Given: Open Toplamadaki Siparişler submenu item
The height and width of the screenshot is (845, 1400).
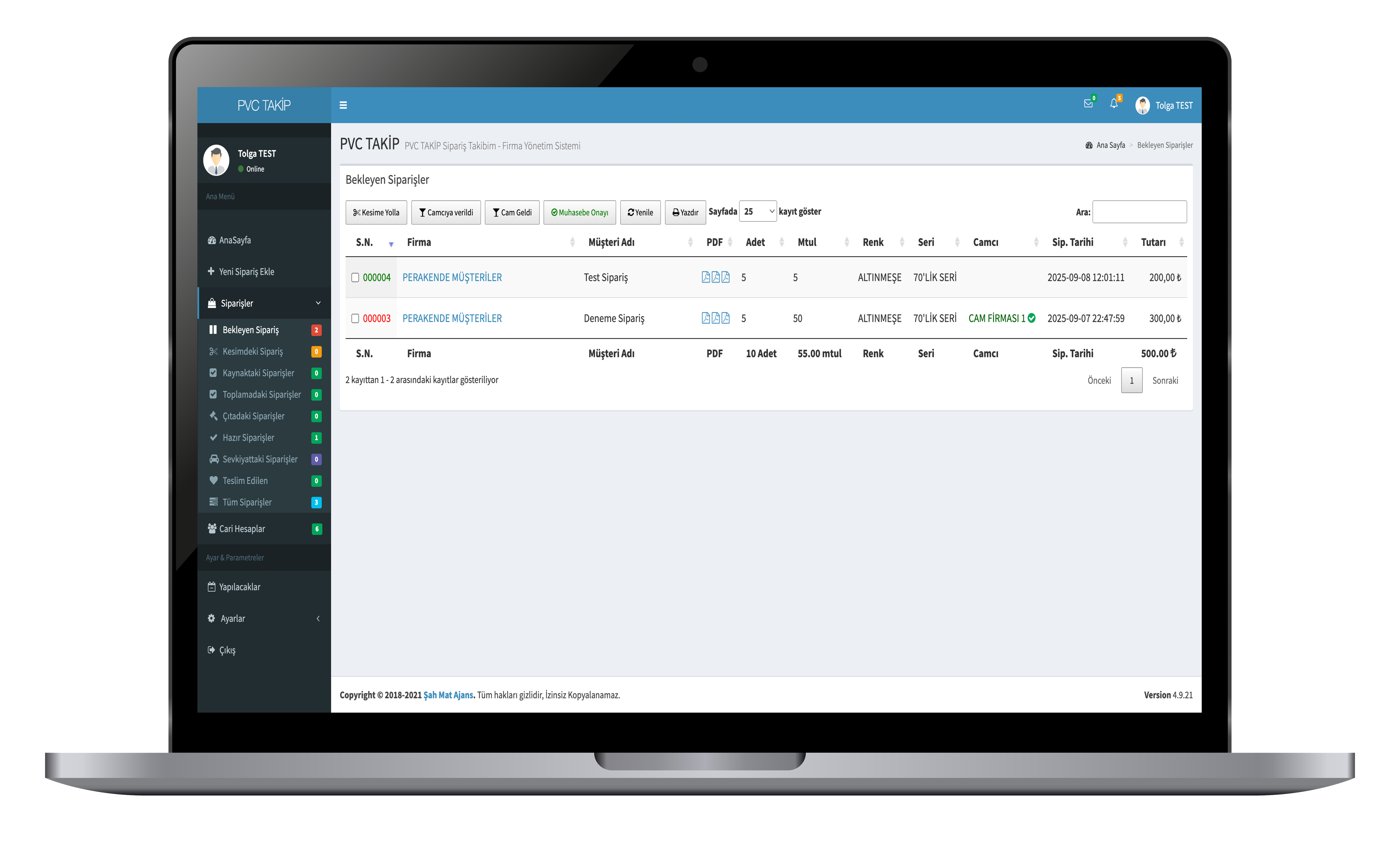Looking at the screenshot, I should point(264,395).
